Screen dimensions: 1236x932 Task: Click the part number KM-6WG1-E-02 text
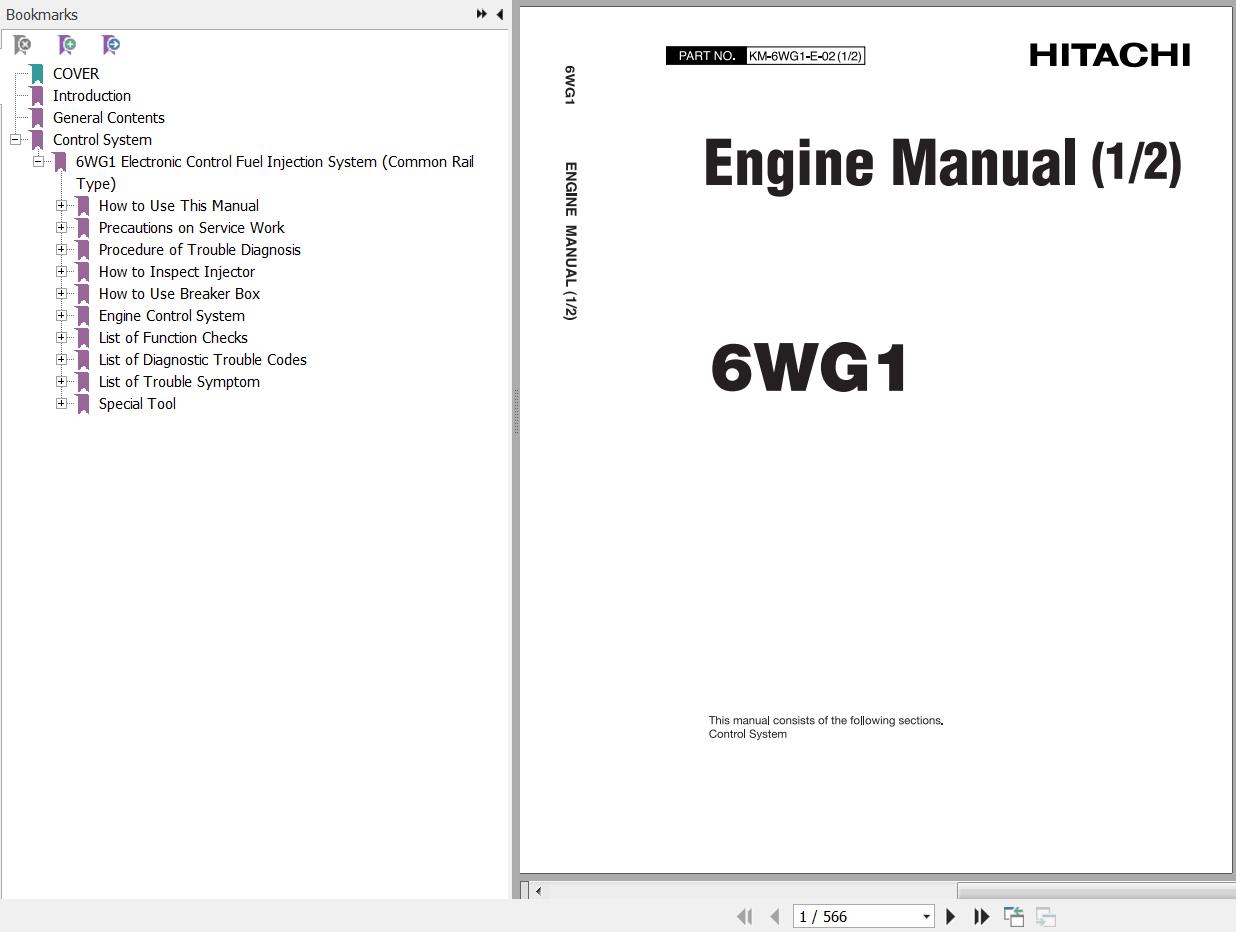805,56
